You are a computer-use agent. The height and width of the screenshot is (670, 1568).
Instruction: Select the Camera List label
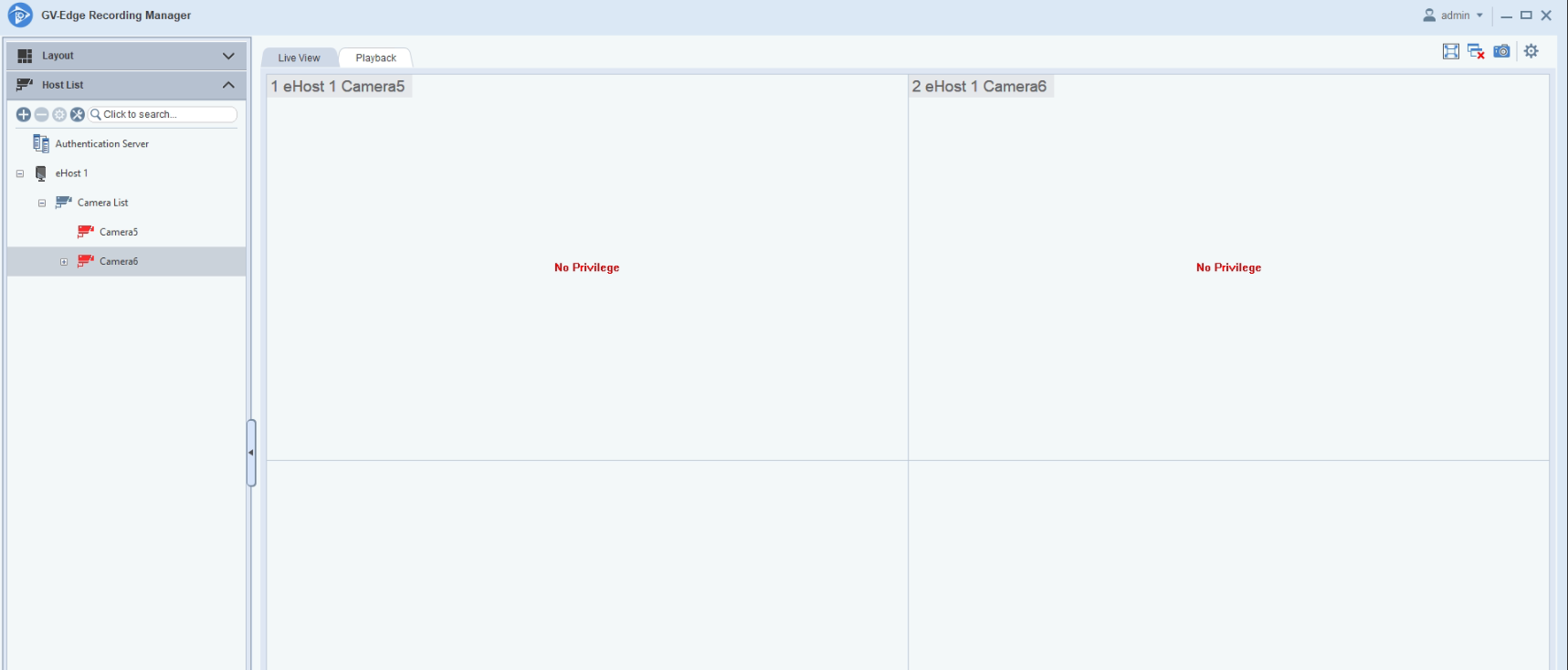pyautogui.click(x=103, y=203)
